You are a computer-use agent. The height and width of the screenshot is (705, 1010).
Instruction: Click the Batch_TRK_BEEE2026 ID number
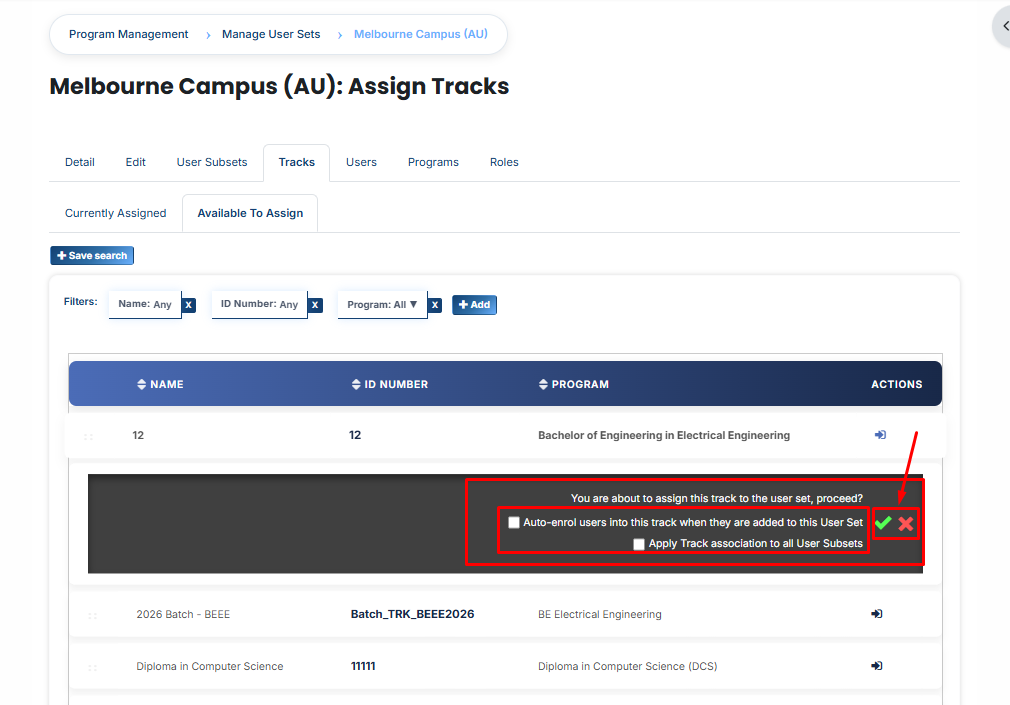(x=412, y=614)
